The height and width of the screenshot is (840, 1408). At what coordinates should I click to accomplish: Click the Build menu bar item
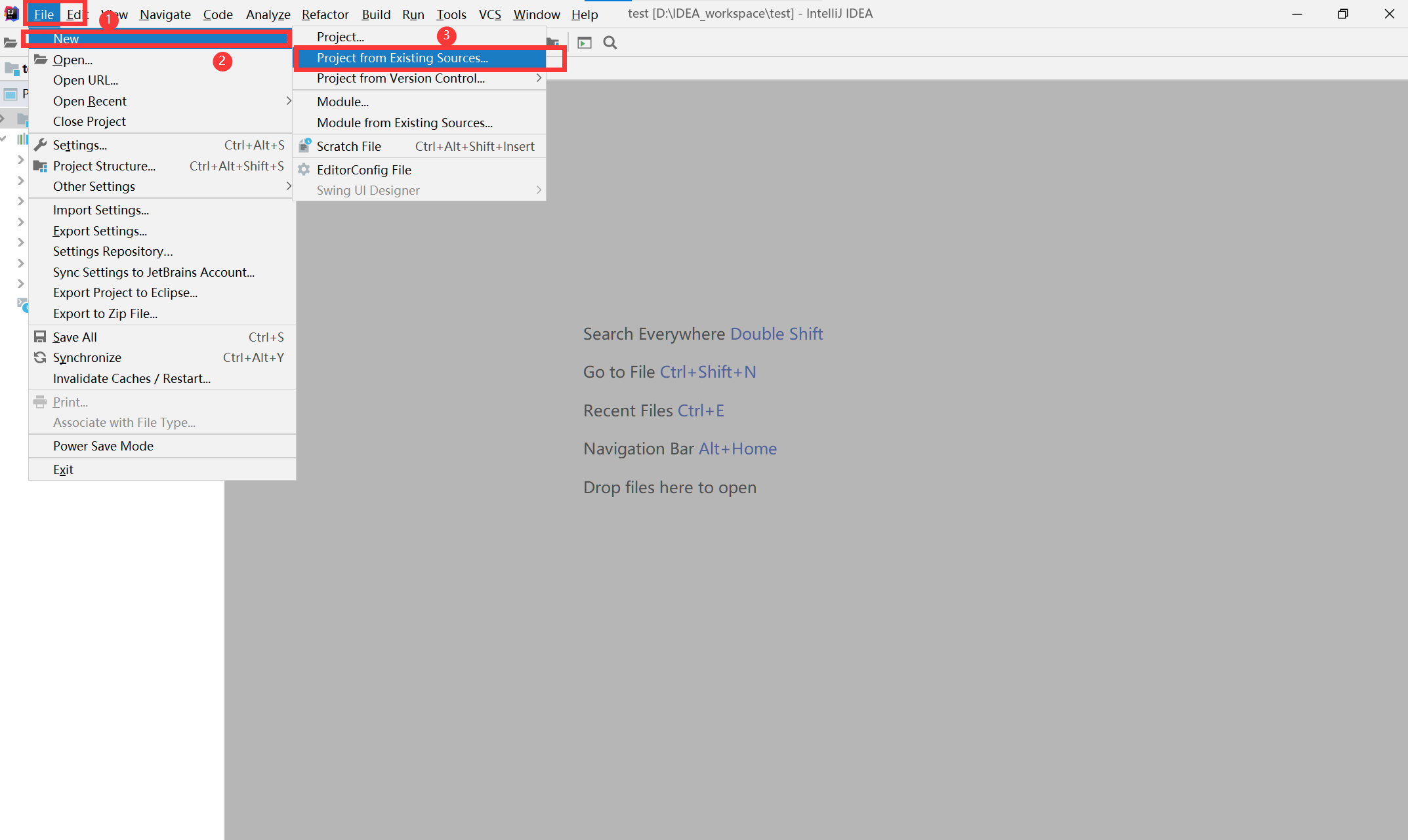[x=377, y=13]
